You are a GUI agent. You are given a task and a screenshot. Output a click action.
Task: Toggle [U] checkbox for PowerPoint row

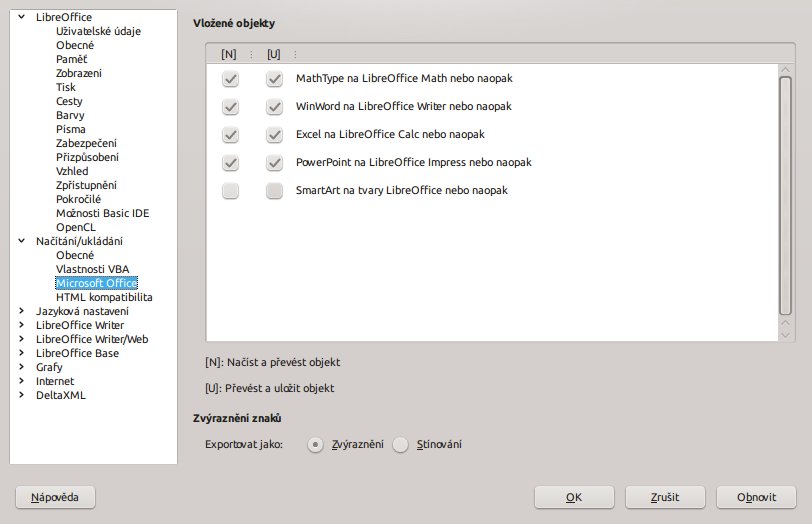pyautogui.click(x=274, y=163)
